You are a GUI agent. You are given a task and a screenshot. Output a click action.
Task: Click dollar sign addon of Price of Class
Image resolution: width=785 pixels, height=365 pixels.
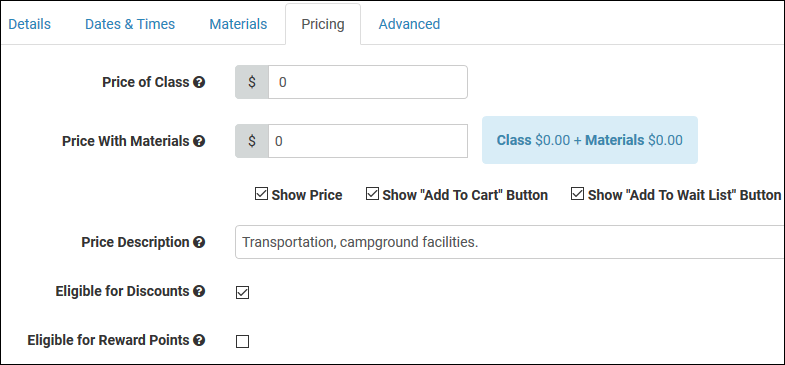pos(252,82)
